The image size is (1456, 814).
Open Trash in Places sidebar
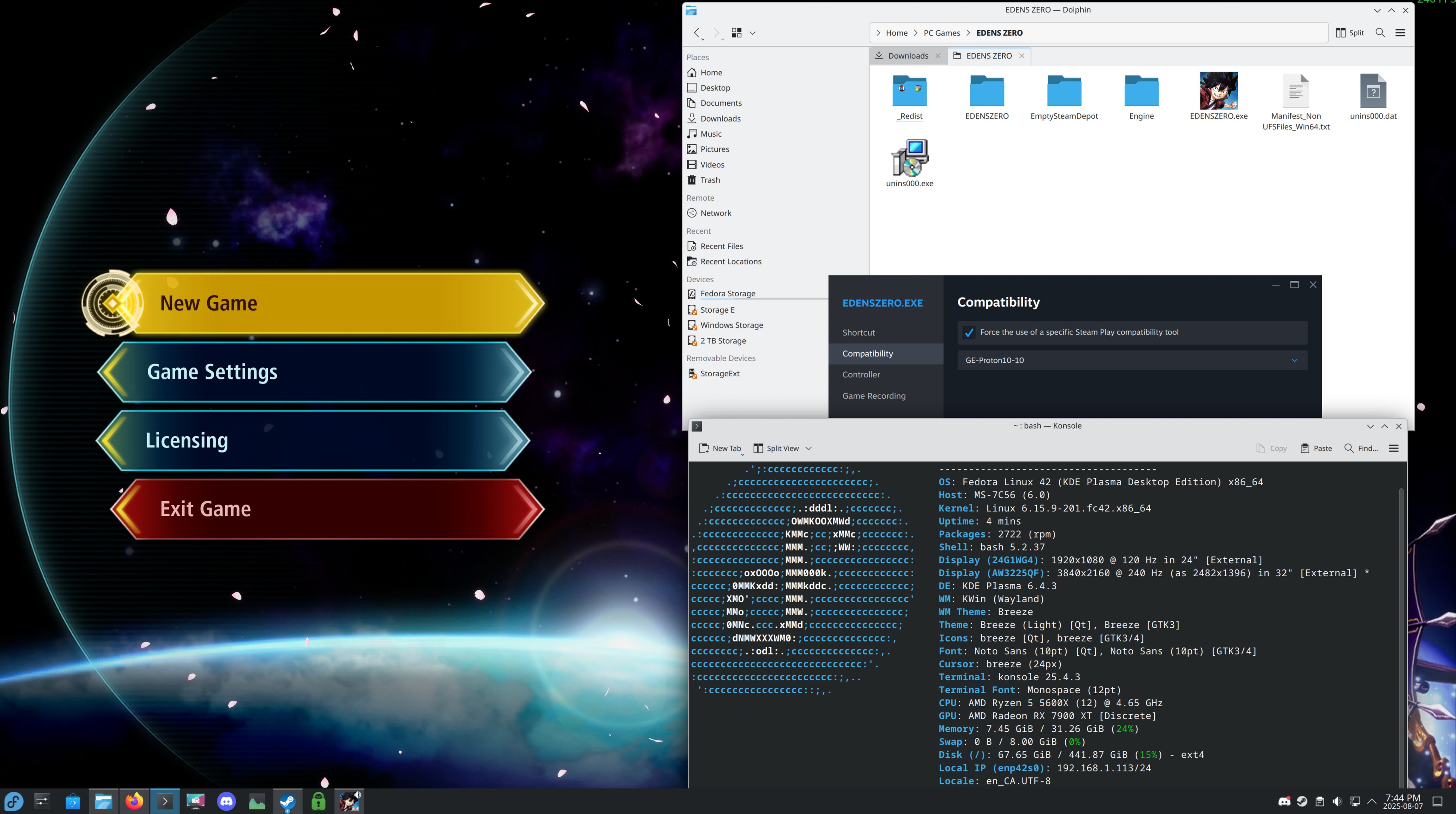pyautogui.click(x=710, y=180)
